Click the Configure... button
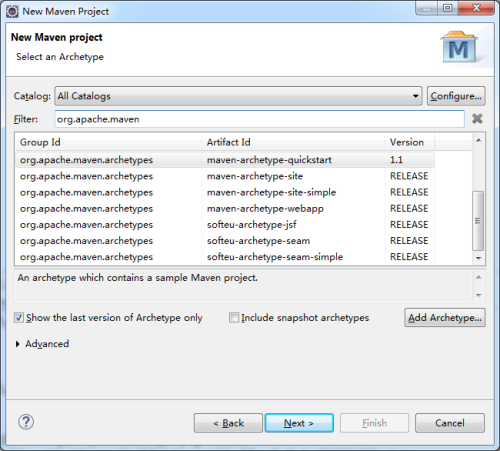 tap(456, 96)
